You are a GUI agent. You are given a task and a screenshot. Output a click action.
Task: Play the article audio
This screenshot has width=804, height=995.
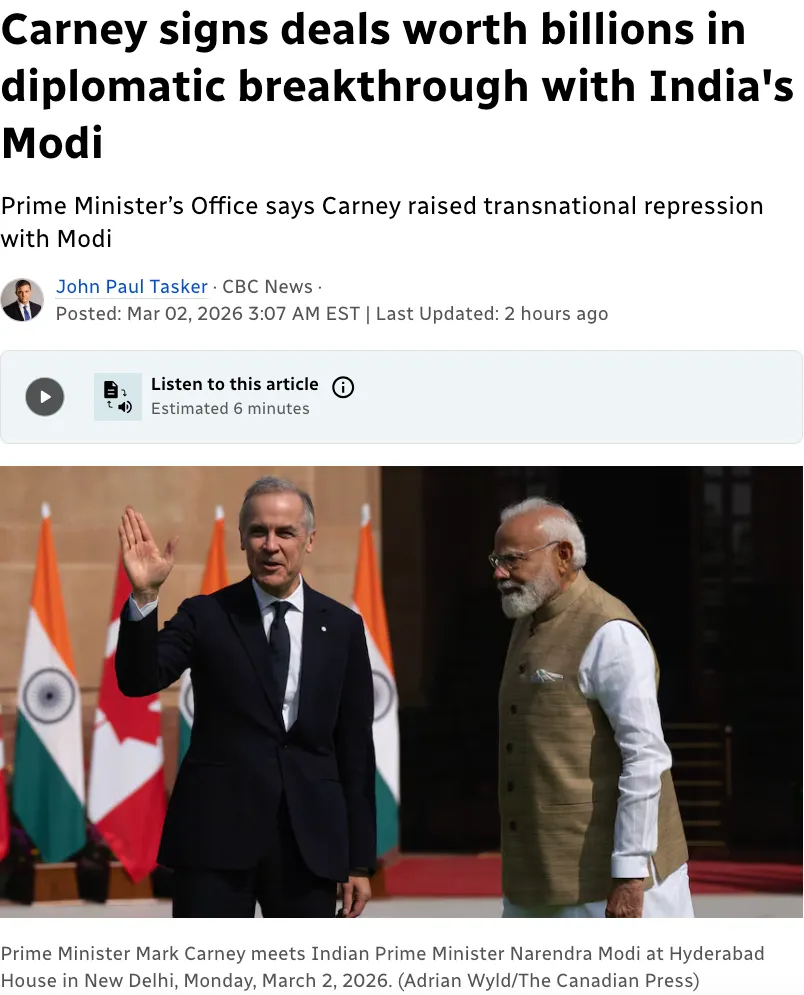pos(44,397)
